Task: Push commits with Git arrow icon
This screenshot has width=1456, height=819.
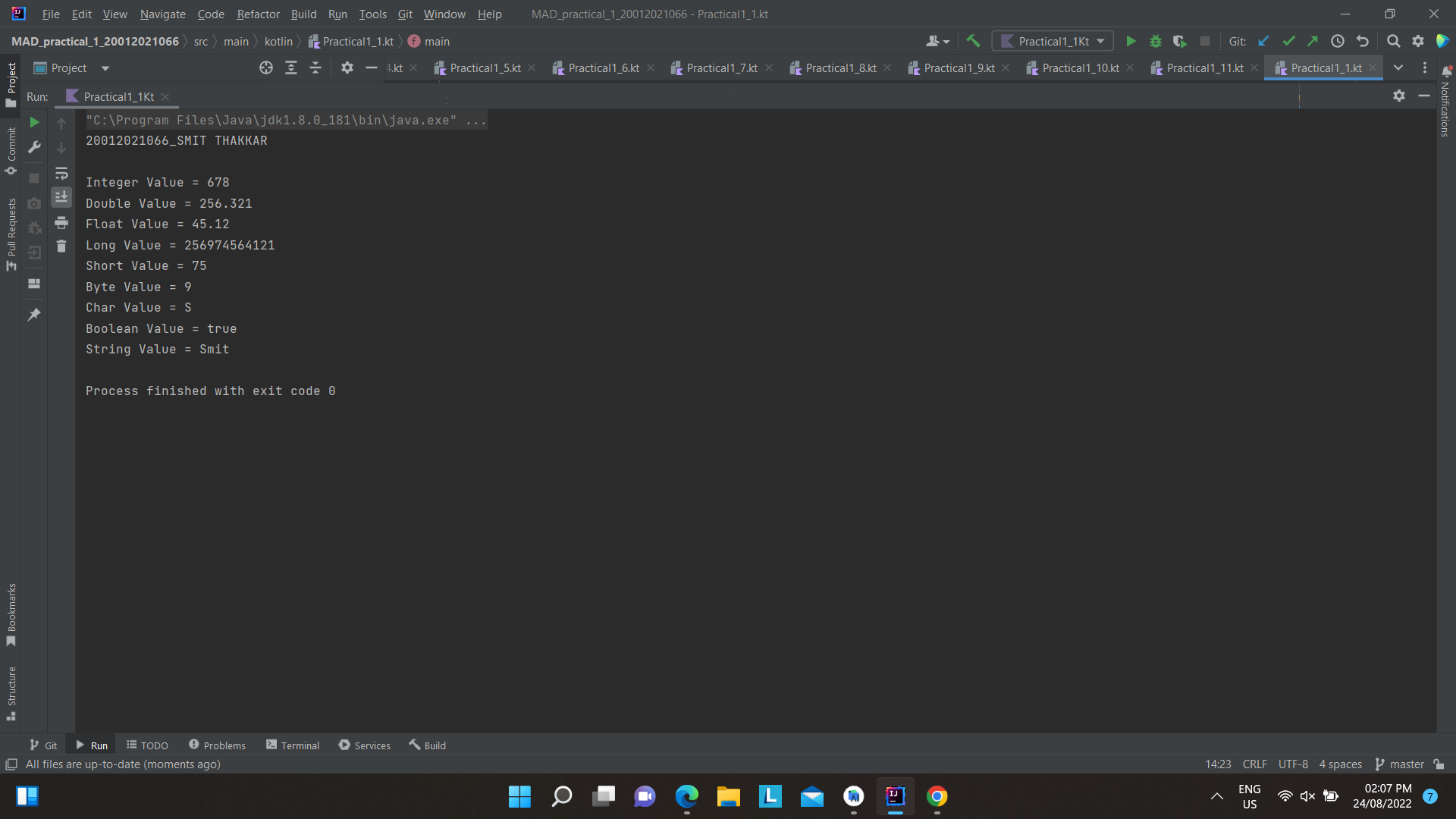Action: 1313,42
